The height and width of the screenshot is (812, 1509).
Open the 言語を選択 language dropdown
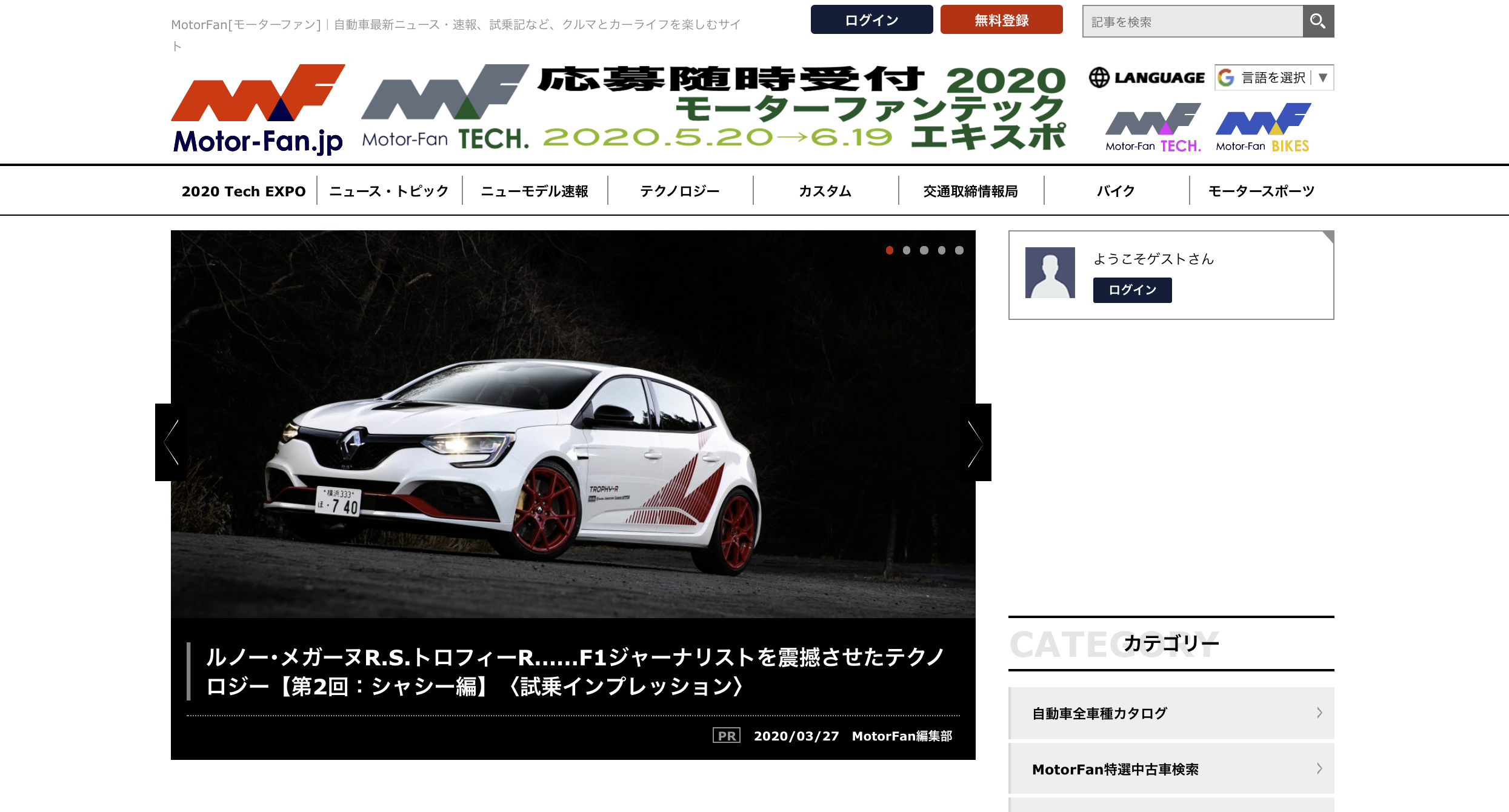(1274, 78)
